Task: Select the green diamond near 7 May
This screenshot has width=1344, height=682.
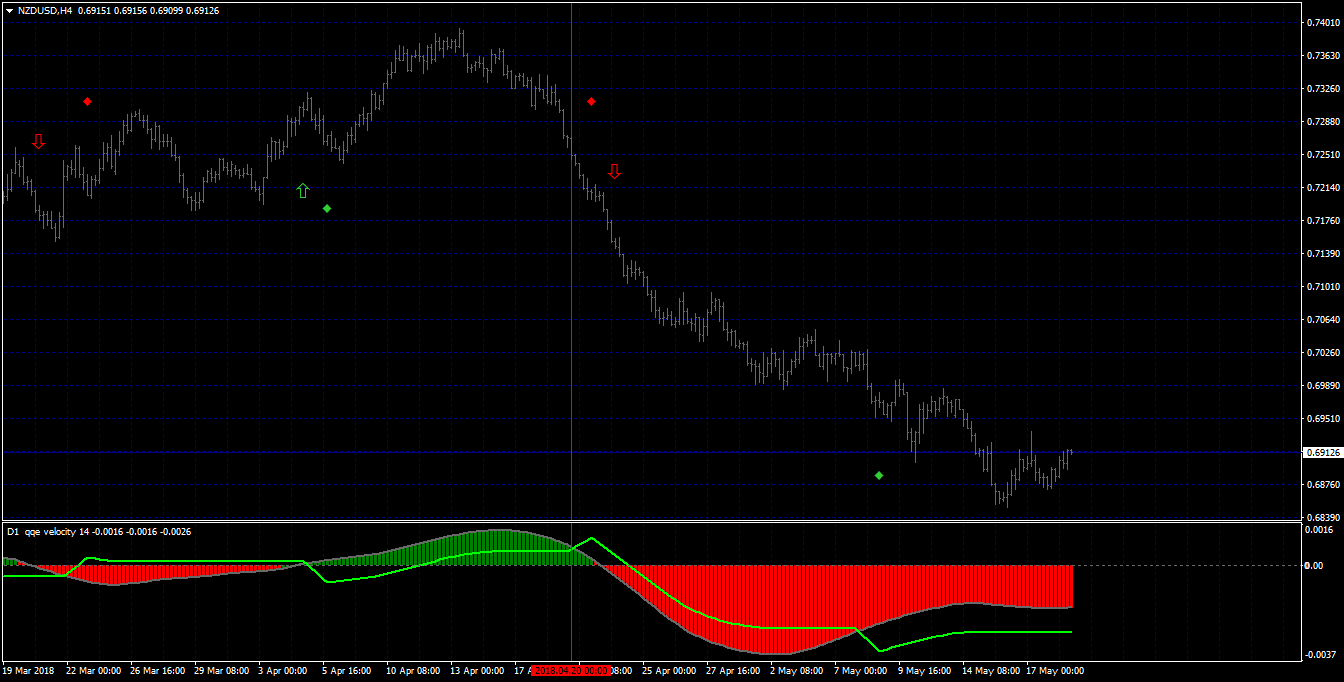Action: [879, 475]
